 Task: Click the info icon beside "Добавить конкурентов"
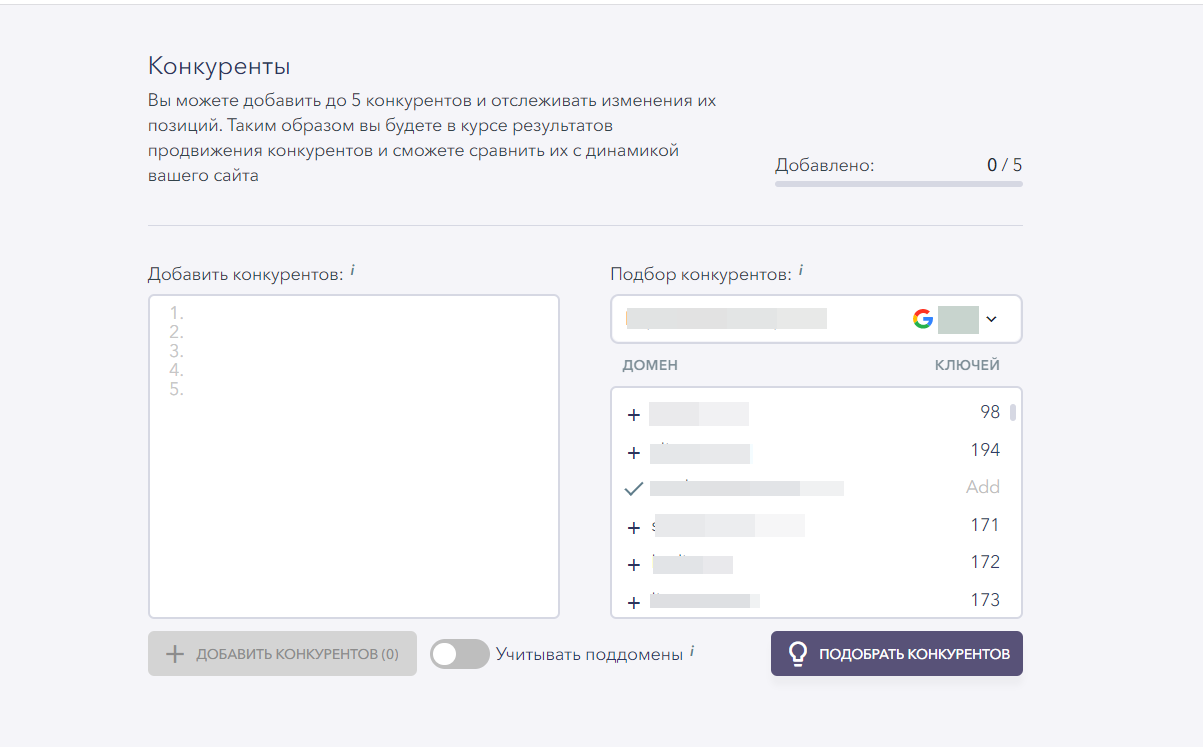353,271
